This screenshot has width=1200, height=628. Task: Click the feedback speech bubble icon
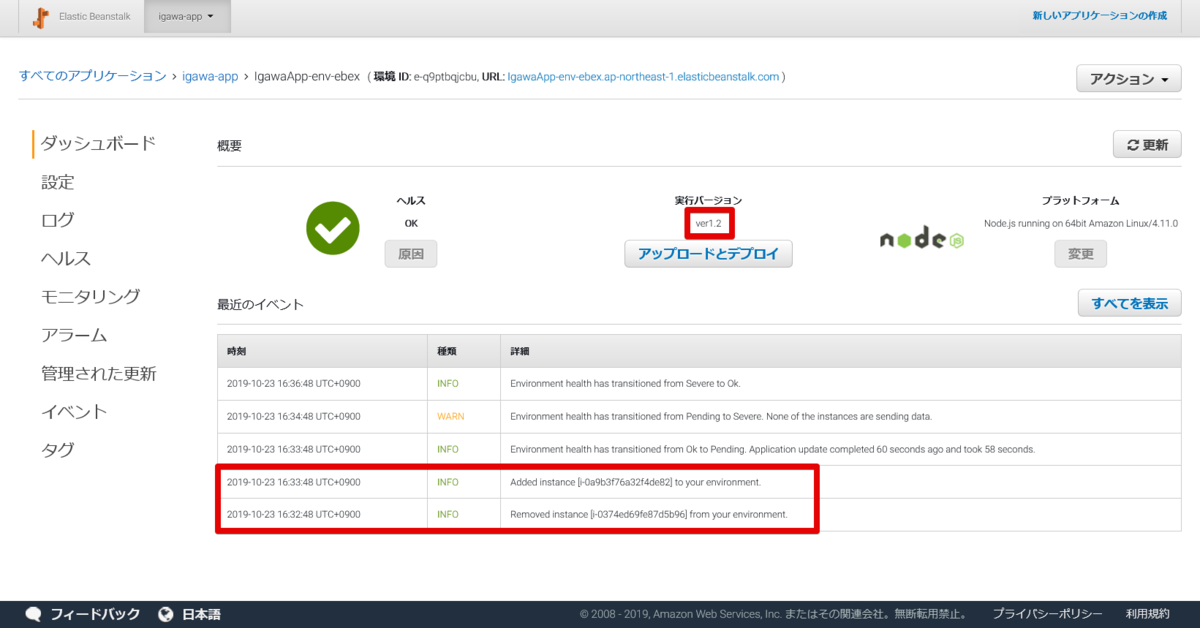point(33,614)
